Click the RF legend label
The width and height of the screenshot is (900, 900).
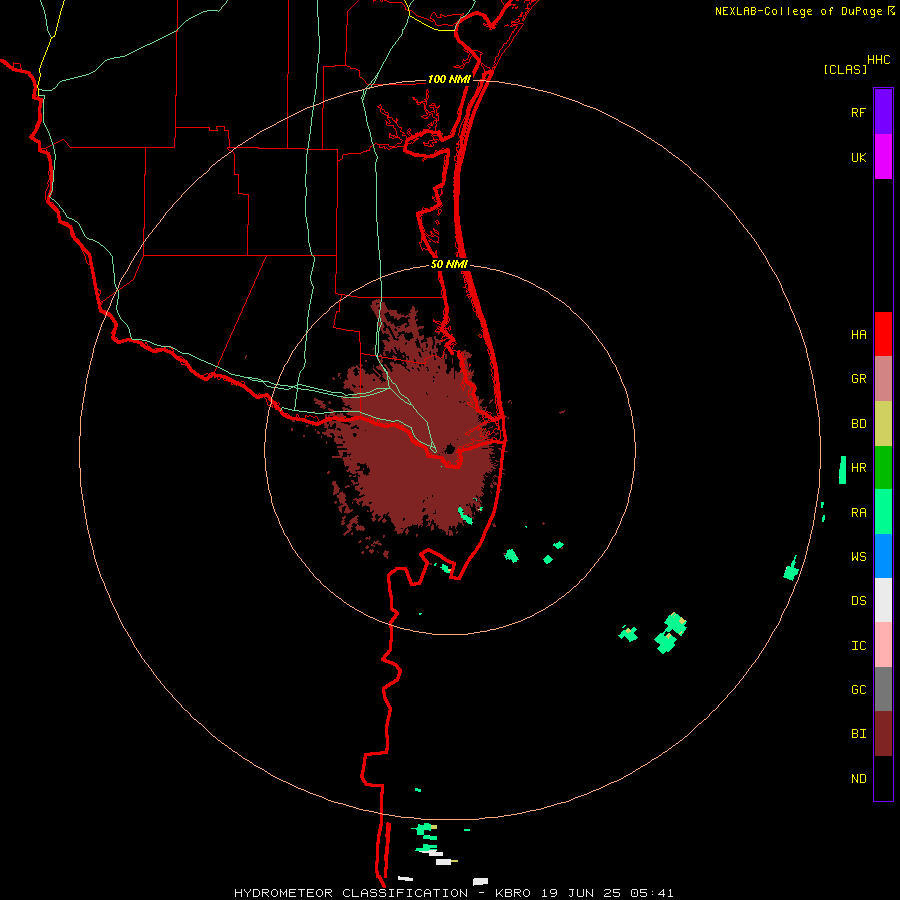pyautogui.click(x=858, y=112)
